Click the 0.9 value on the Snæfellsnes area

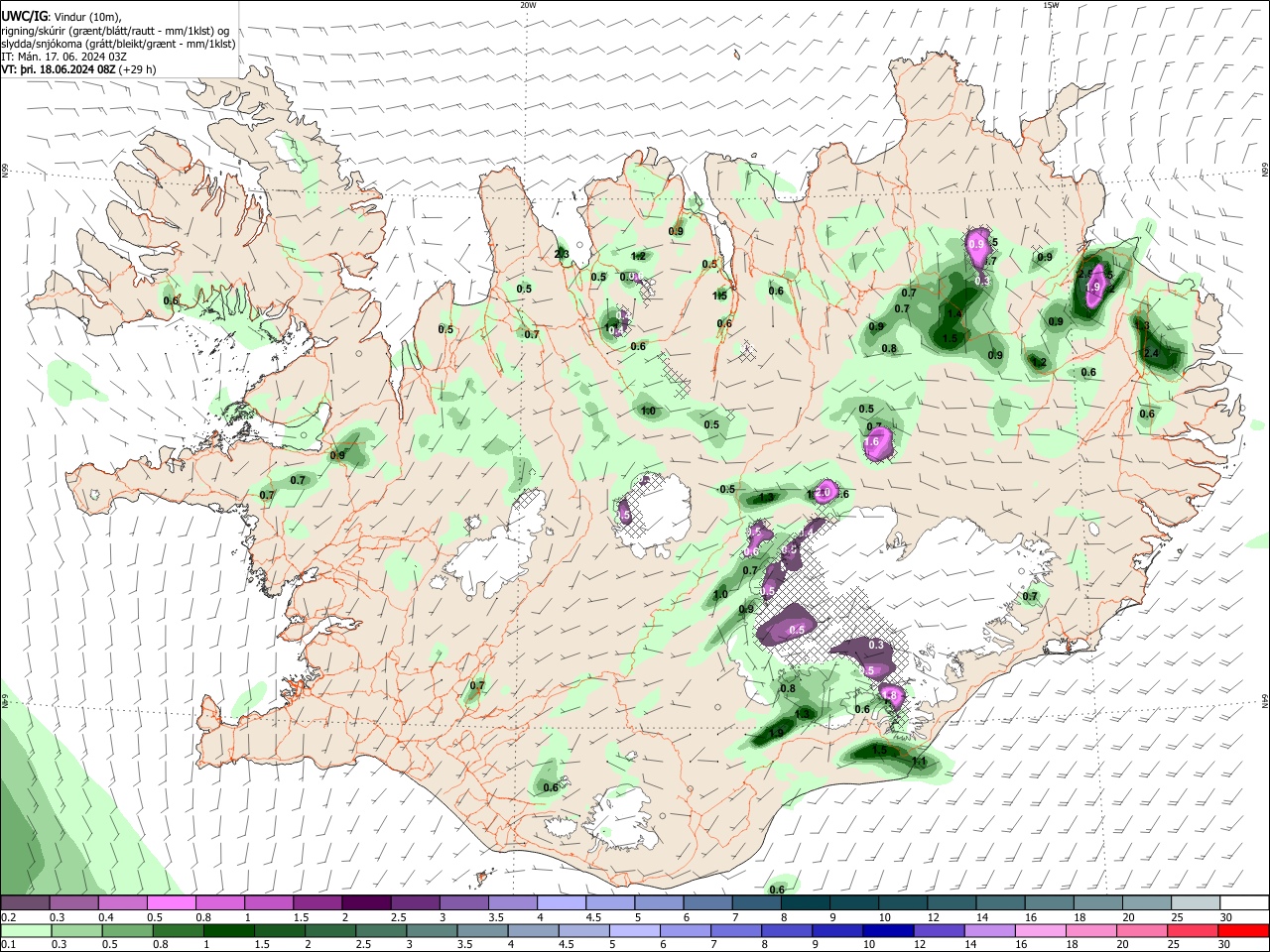pyautogui.click(x=337, y=456)
